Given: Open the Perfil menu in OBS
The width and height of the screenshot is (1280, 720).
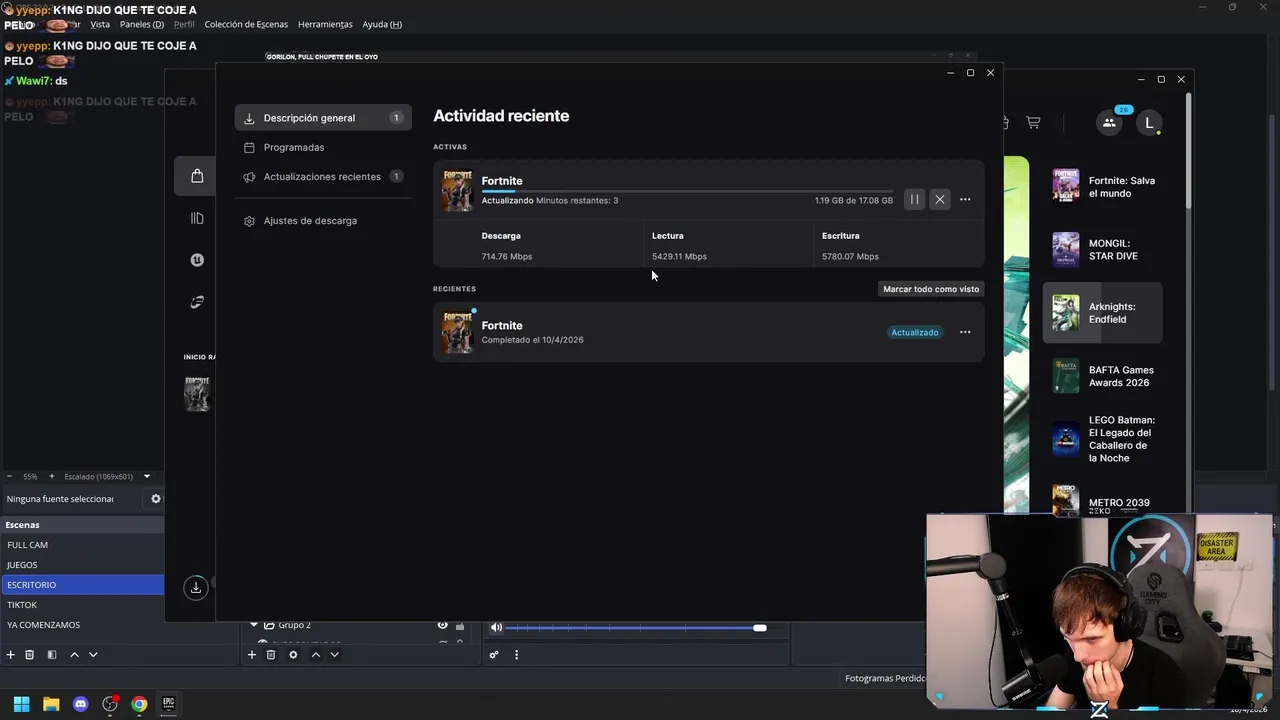Looking at the screenshot, I should pos(184,24).
